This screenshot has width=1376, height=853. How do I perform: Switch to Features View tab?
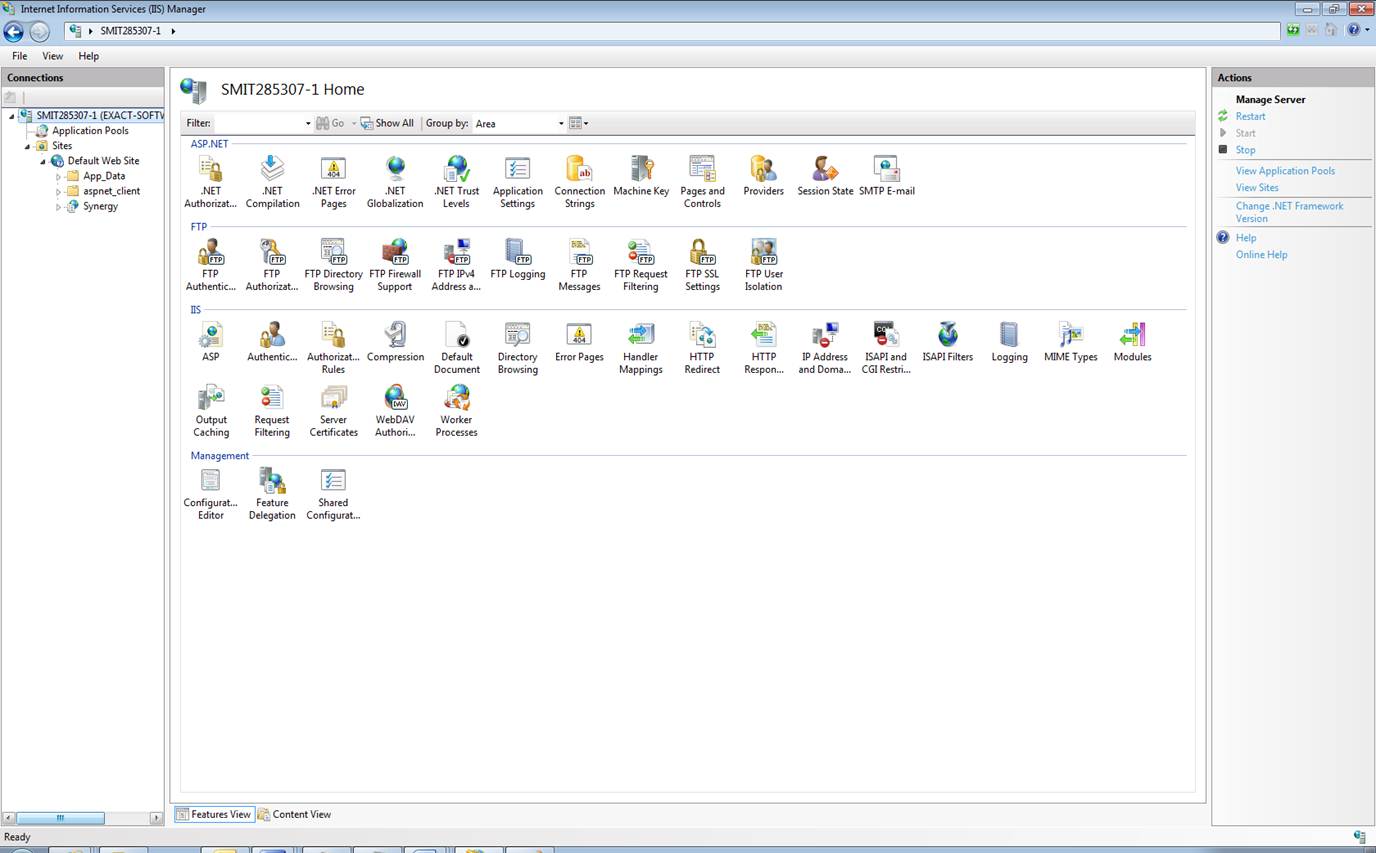click(214, 814)
